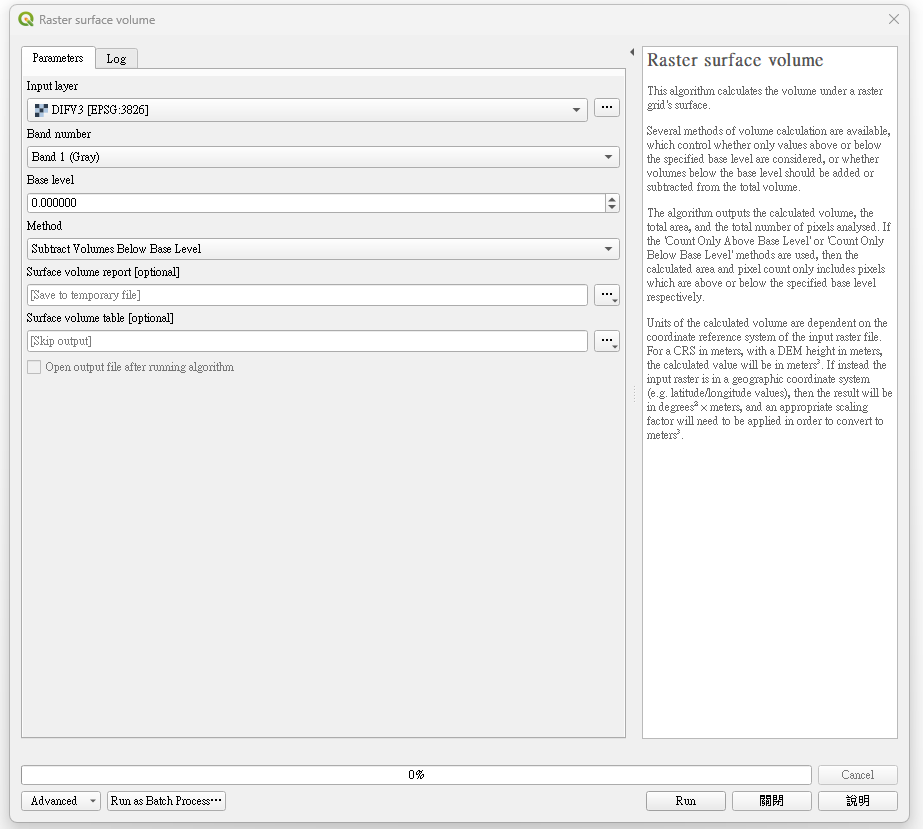923x829 pixels.
Task: Toggle Open output file after running algorithm
Action: coord(35,367)
